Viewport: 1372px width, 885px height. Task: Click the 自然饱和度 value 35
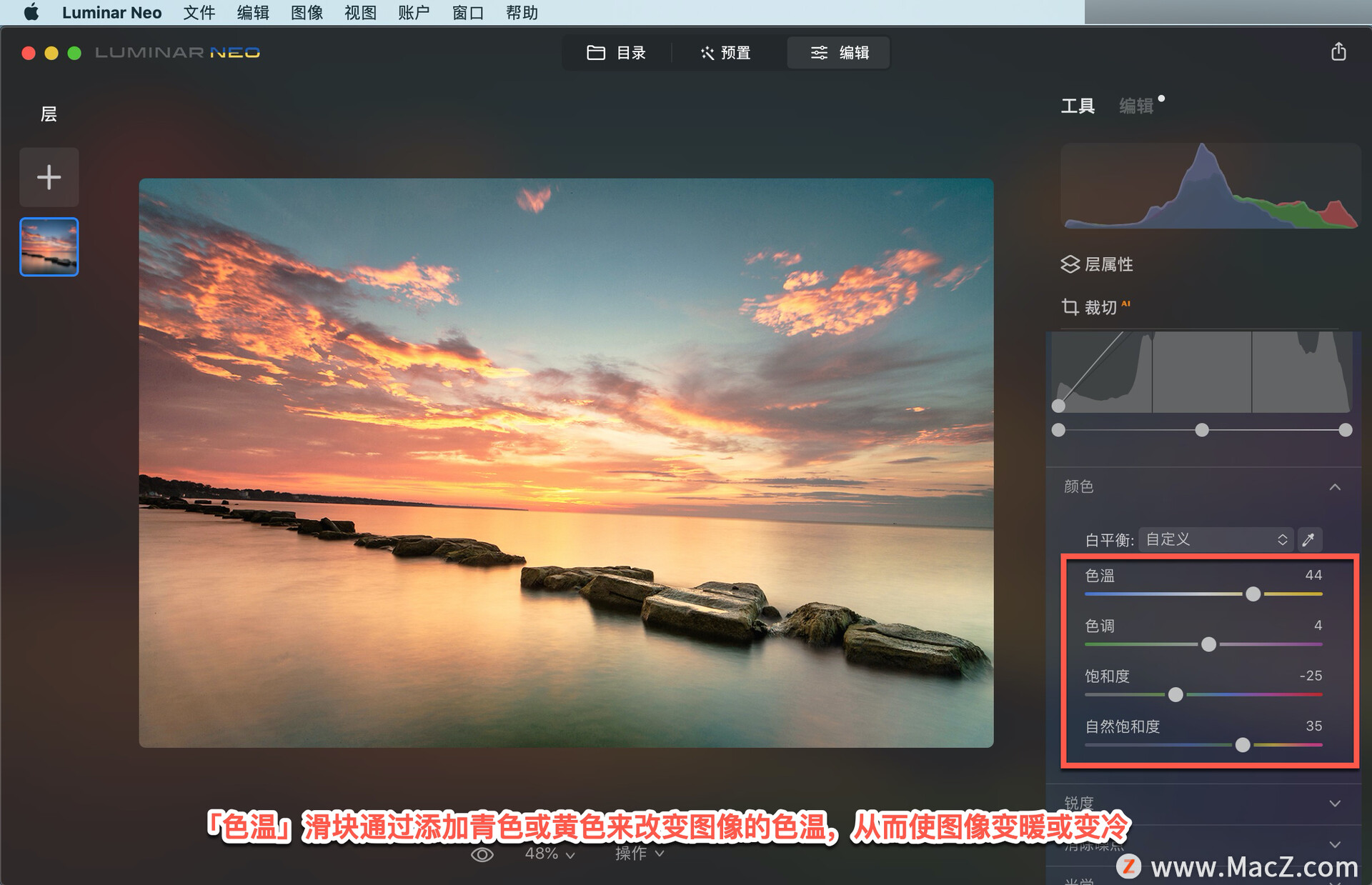pyautogui.click(x=1313, y=726)
